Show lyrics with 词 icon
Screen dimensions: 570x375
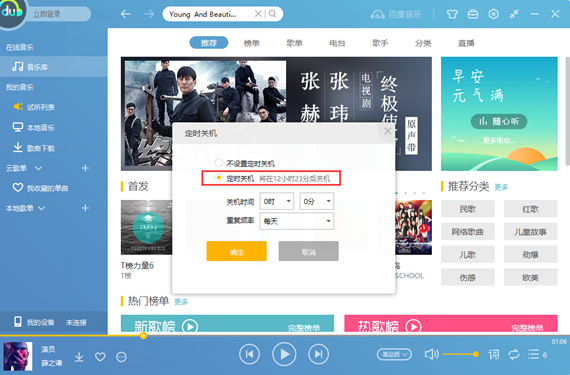494,354
